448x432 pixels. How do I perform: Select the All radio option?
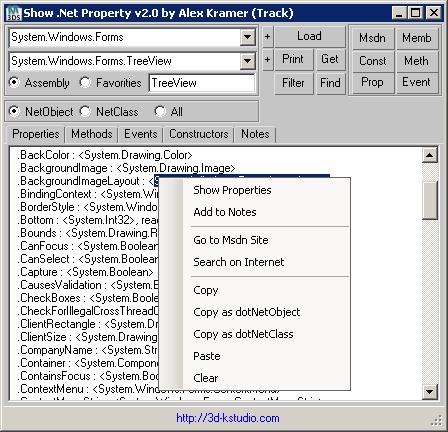pyautogui.click(x=160, y=111)
